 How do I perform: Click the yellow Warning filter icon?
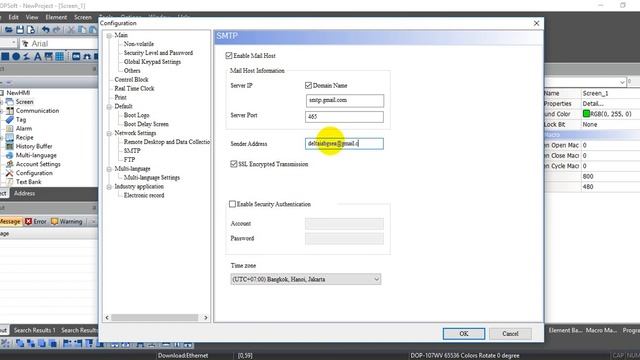pyautogui.click(x=54, y=221)
